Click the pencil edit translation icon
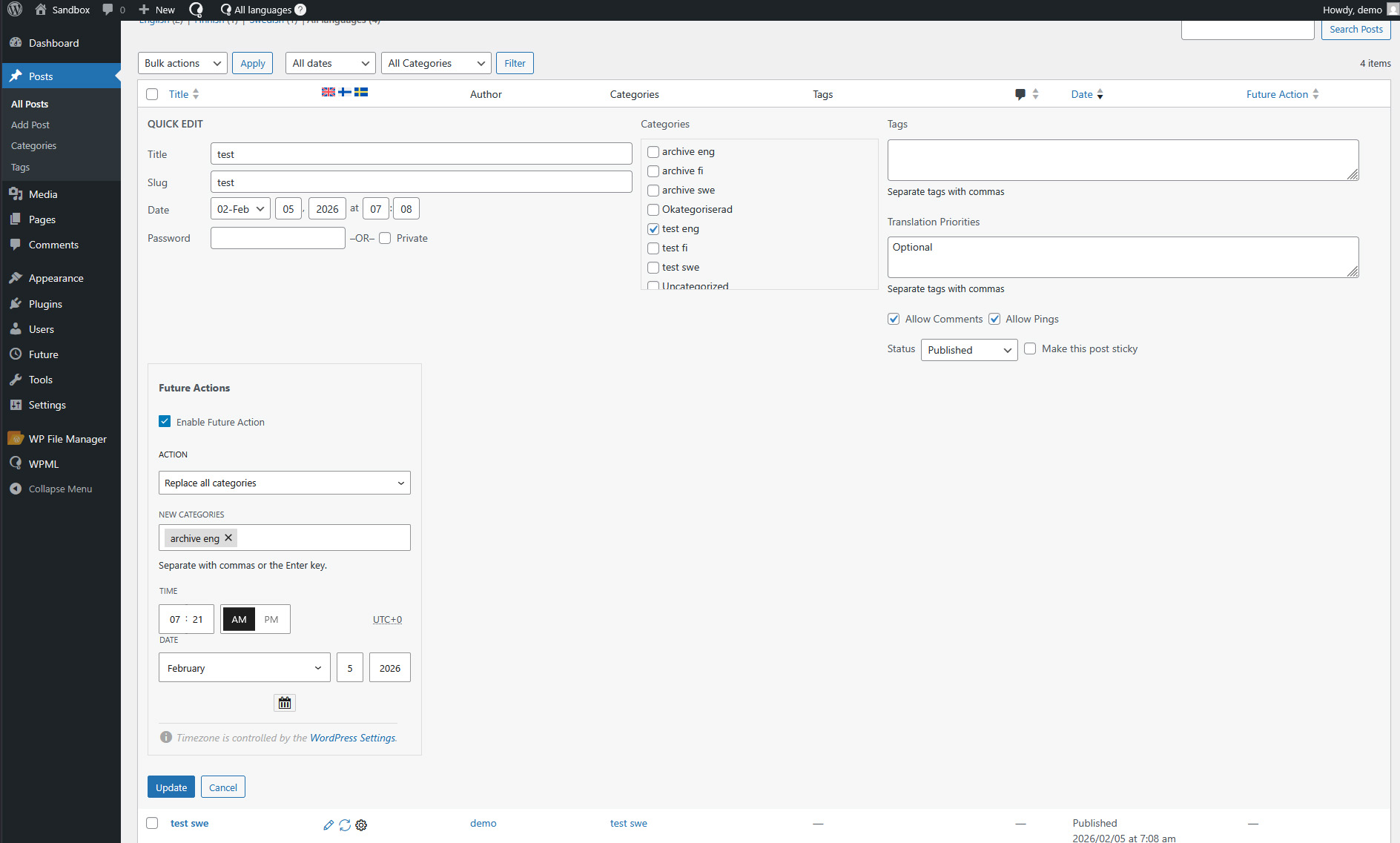Screen dimensions: 1400x843 click(328, 825)
